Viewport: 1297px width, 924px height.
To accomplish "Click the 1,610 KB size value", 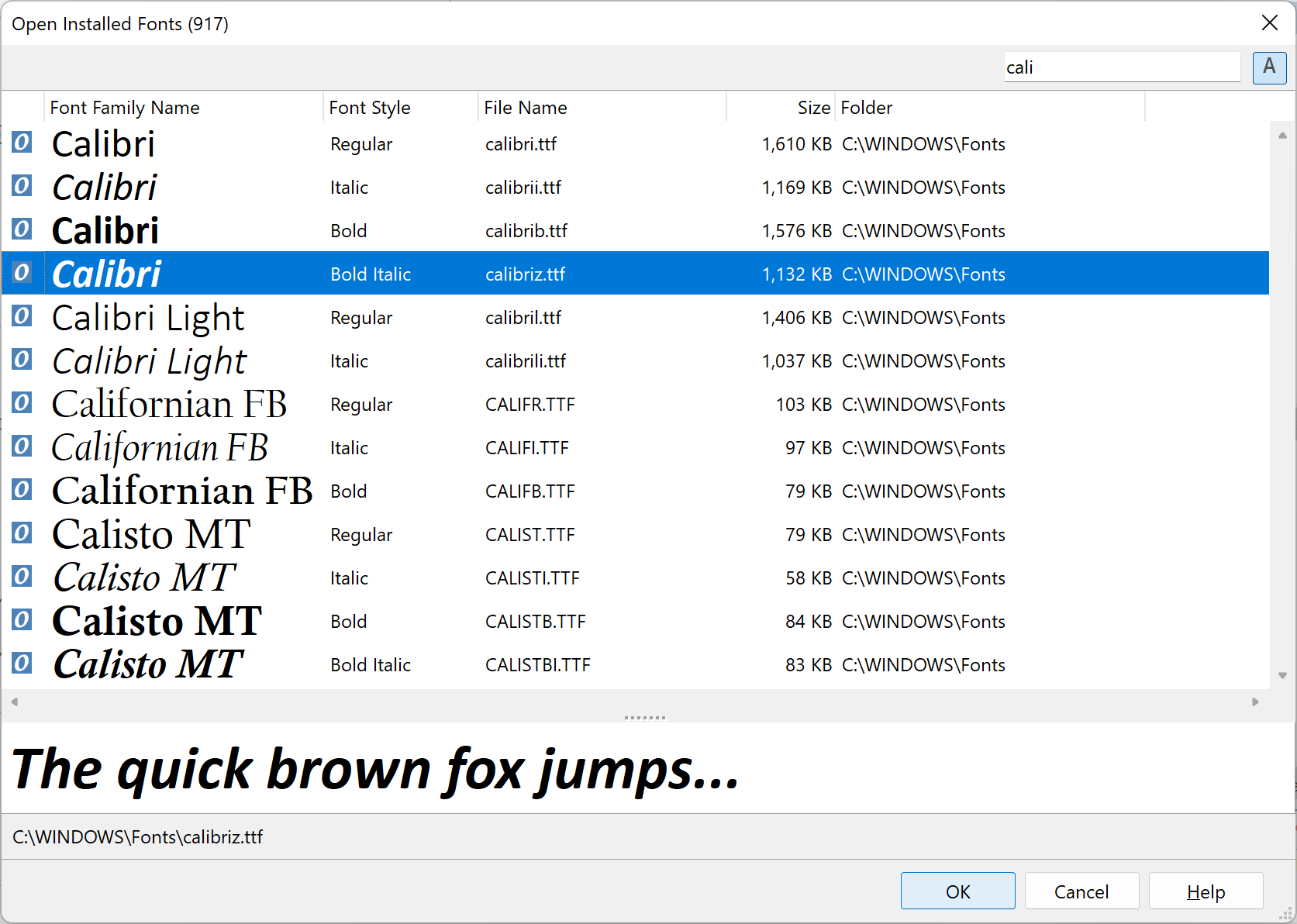I will point(796,144).
